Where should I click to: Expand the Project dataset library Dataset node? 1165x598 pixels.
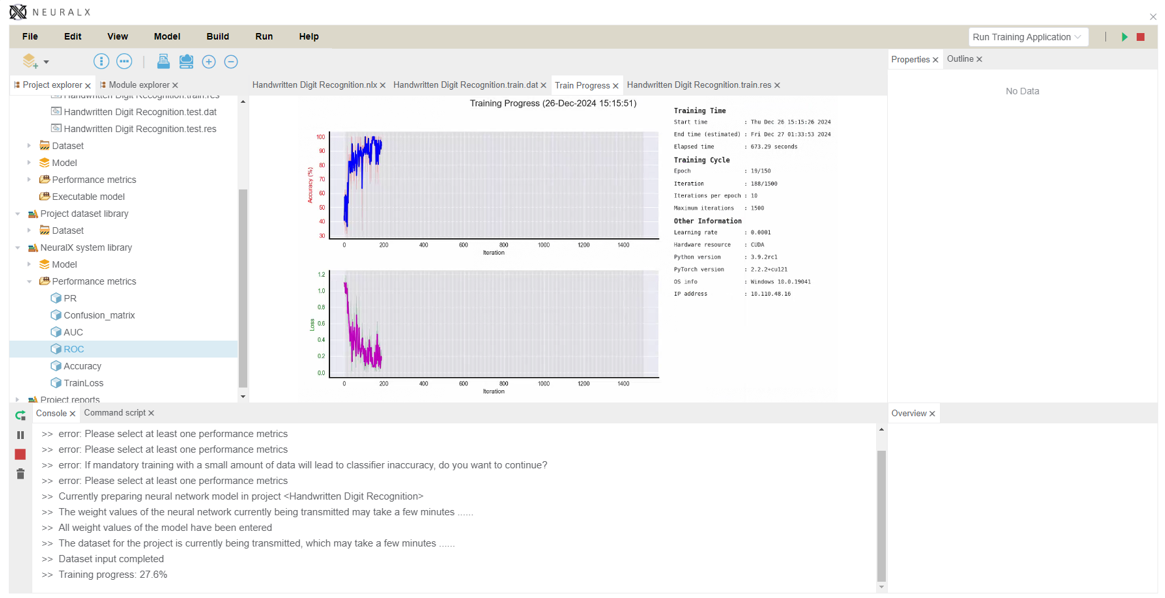29,231
